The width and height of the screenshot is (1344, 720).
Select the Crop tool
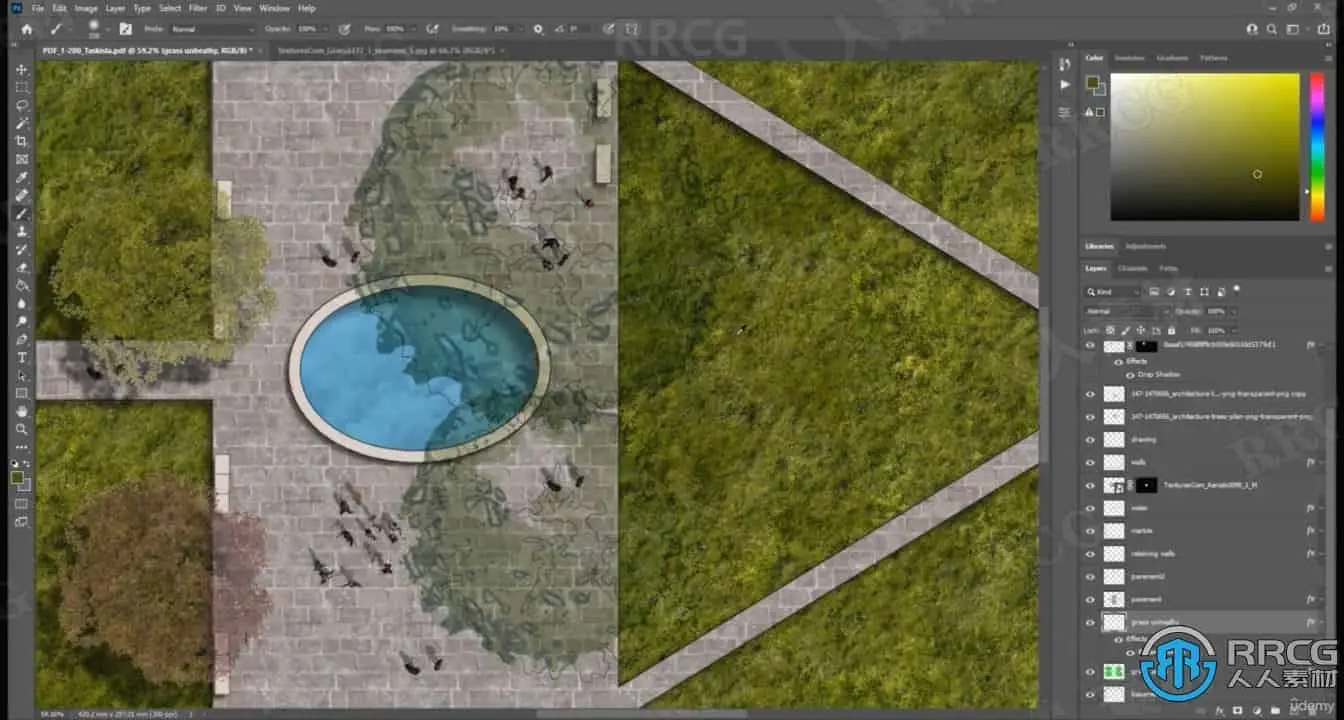[x=22, y=141]
